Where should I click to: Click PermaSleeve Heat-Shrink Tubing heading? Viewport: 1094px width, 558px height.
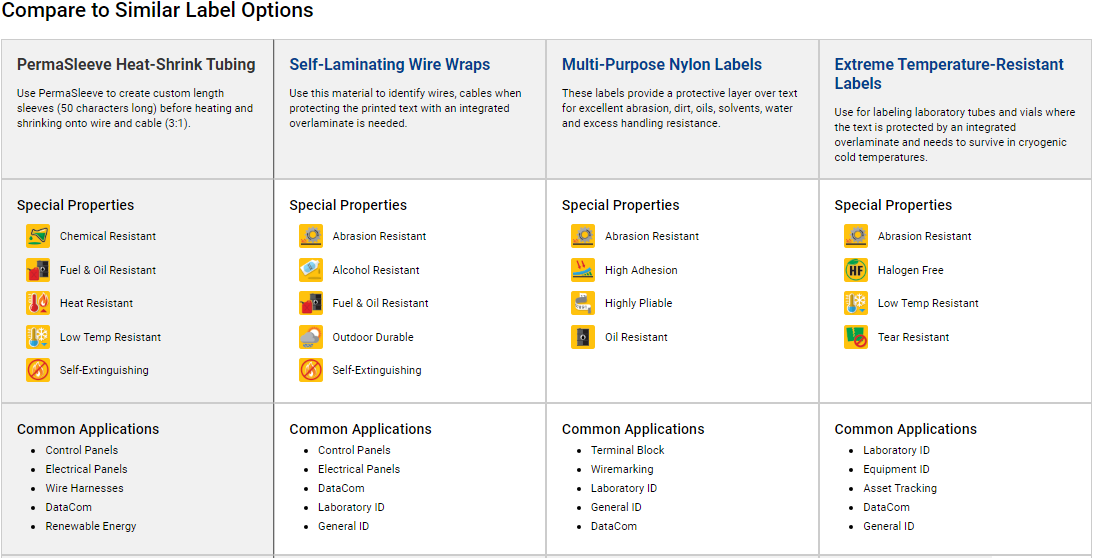click(x=136, y=65)
